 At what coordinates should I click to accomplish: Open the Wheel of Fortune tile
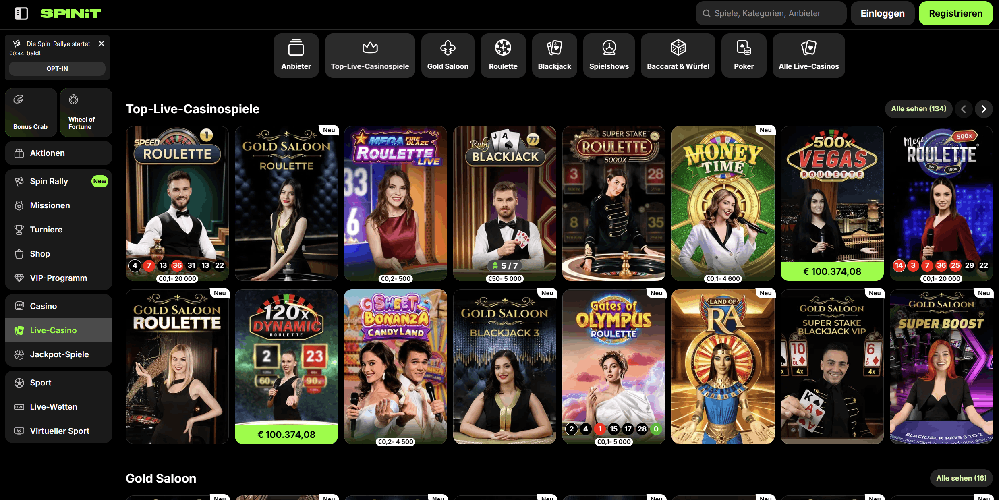[x=85, y=112]
